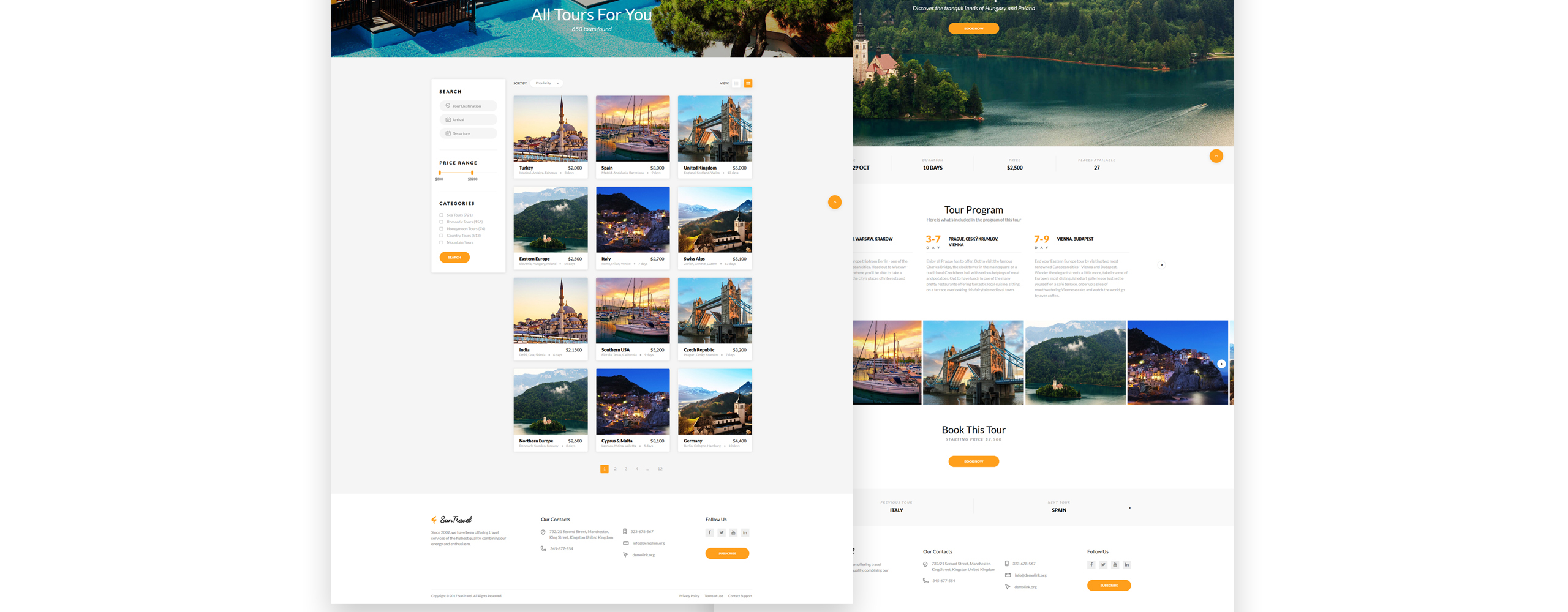Check the Sea Tours category
This screenshot has width=1568, height=612.
[x=441, y=215]
